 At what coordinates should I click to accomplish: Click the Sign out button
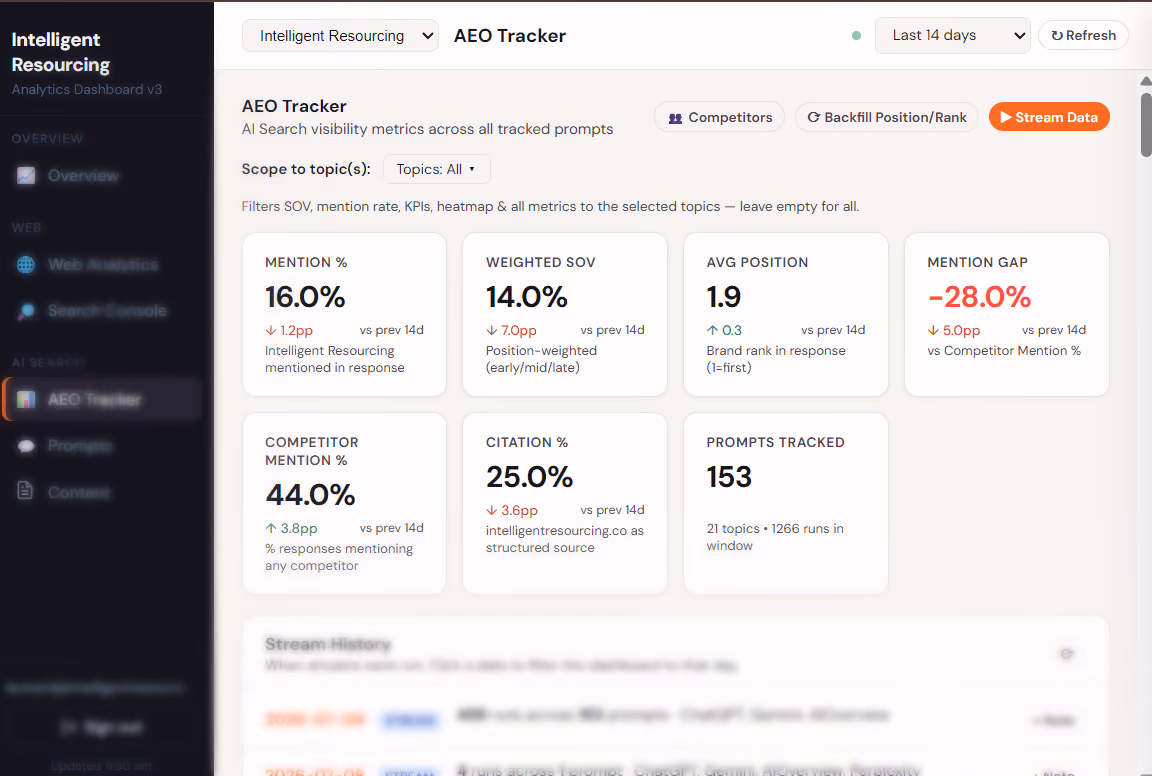[x=101, y=727]
